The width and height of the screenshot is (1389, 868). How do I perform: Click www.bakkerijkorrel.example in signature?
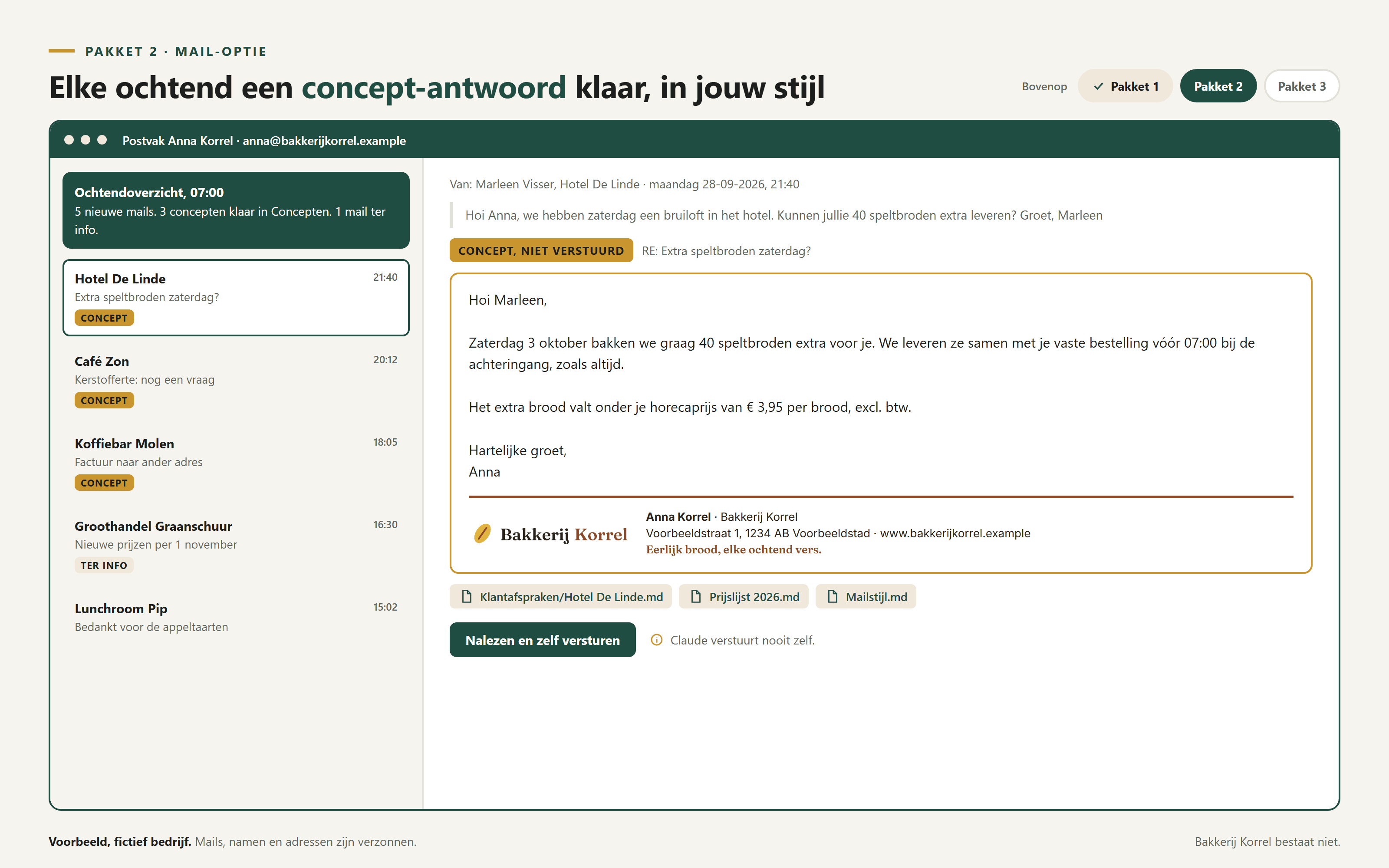[x=955, y=533]
